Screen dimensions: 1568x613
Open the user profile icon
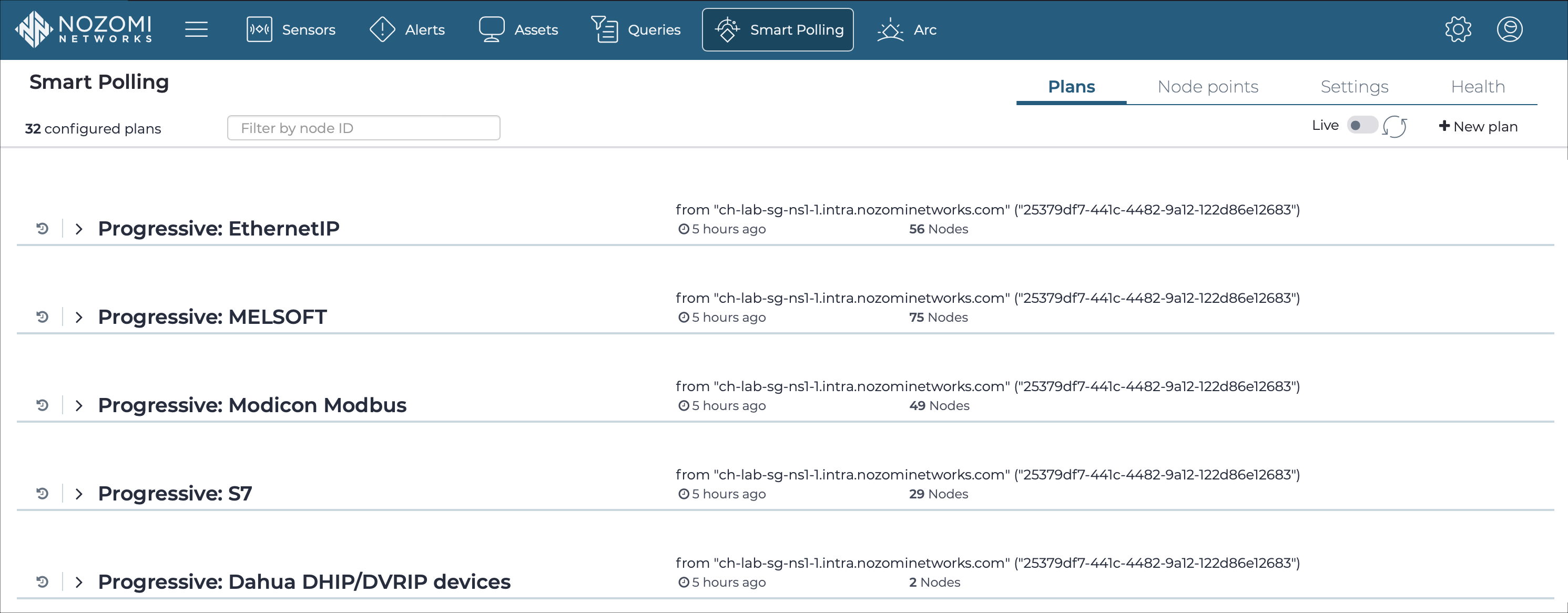click(1510, 29)
